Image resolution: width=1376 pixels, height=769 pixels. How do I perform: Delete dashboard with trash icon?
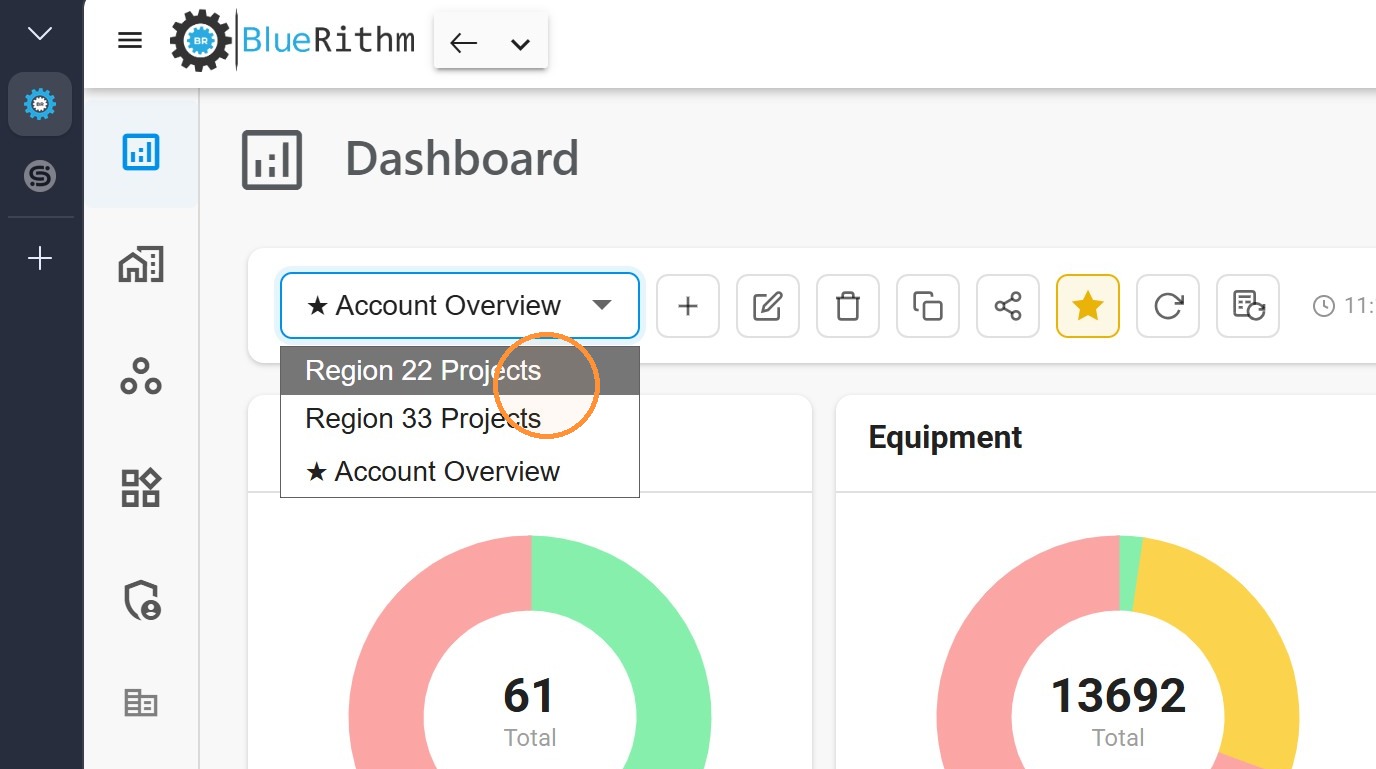(848, 306)
